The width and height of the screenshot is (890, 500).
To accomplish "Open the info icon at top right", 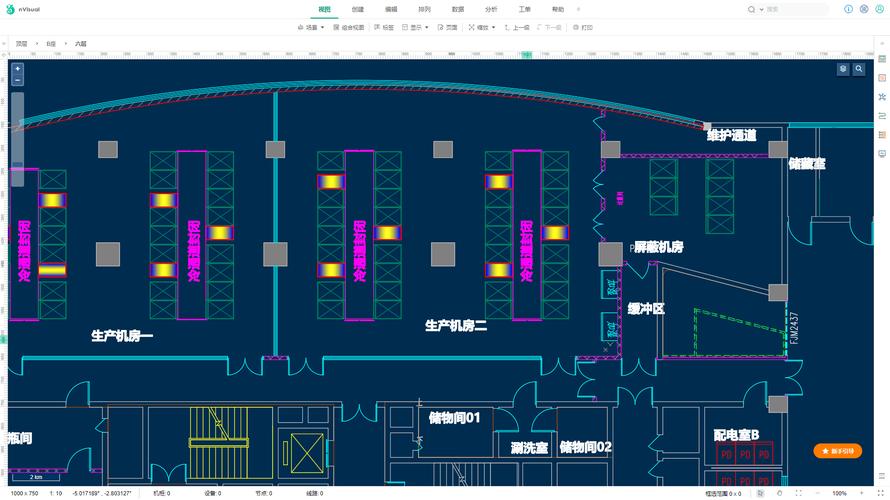I will click(x=848, y=9).
